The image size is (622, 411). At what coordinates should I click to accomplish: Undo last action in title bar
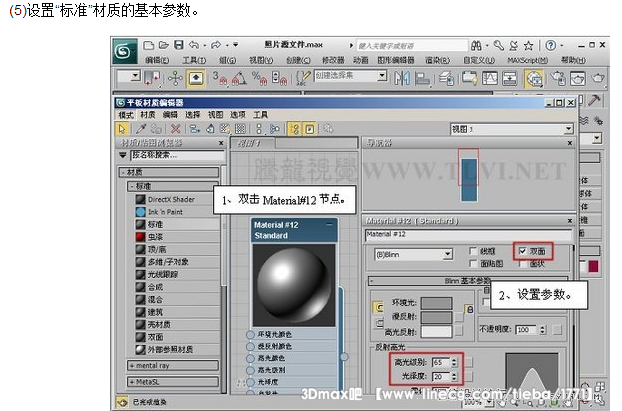(194, 45)
